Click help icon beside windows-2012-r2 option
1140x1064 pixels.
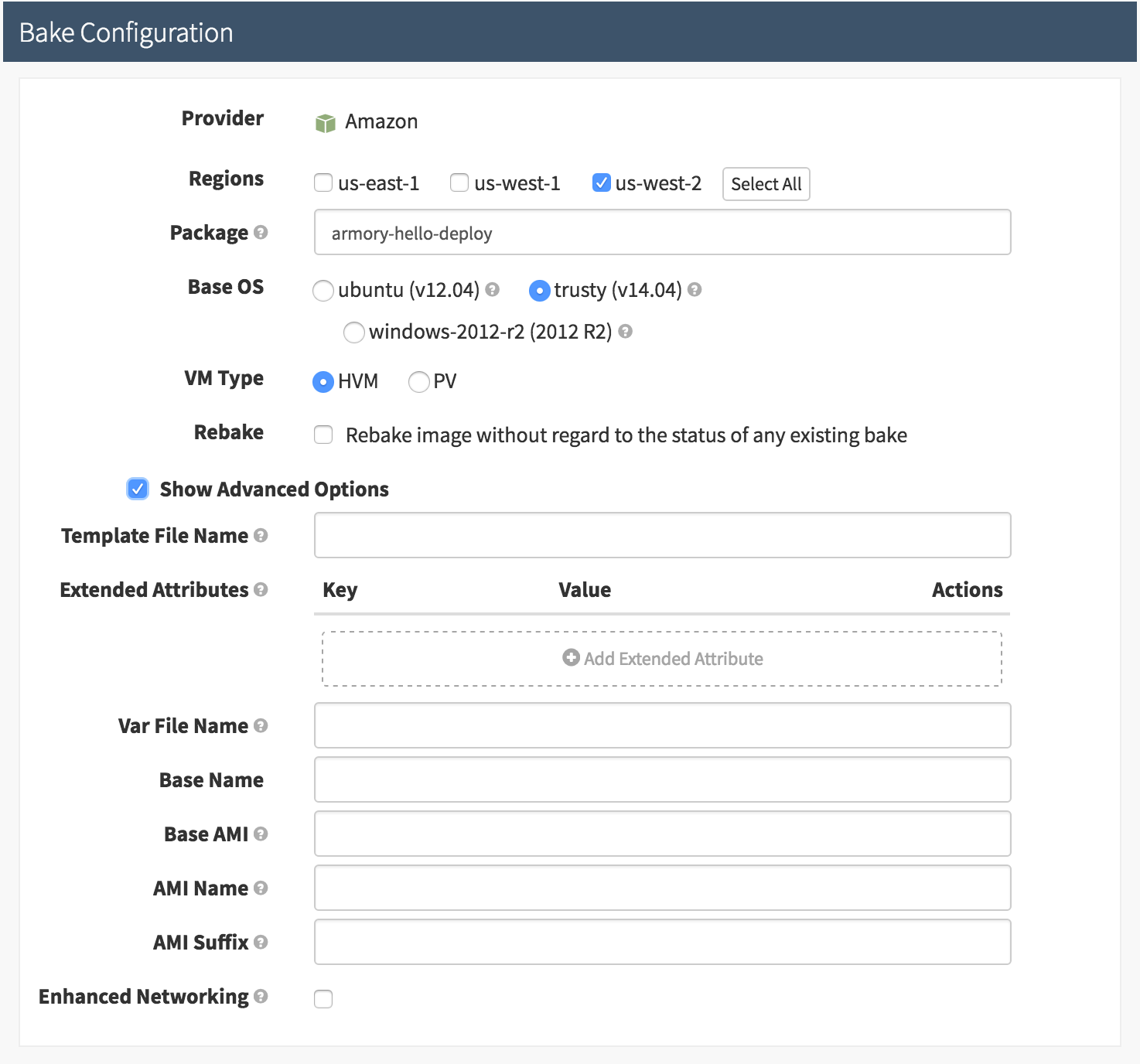pos(626,332)
